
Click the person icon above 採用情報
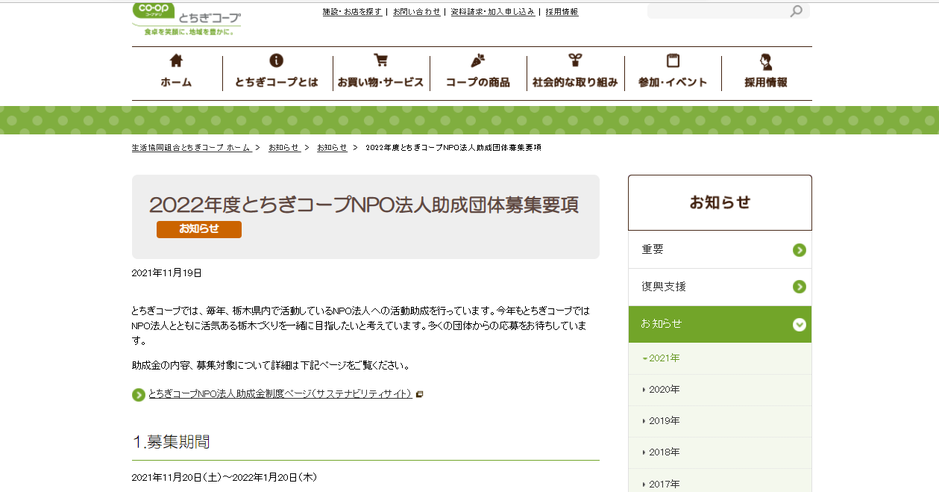[766, 61]
